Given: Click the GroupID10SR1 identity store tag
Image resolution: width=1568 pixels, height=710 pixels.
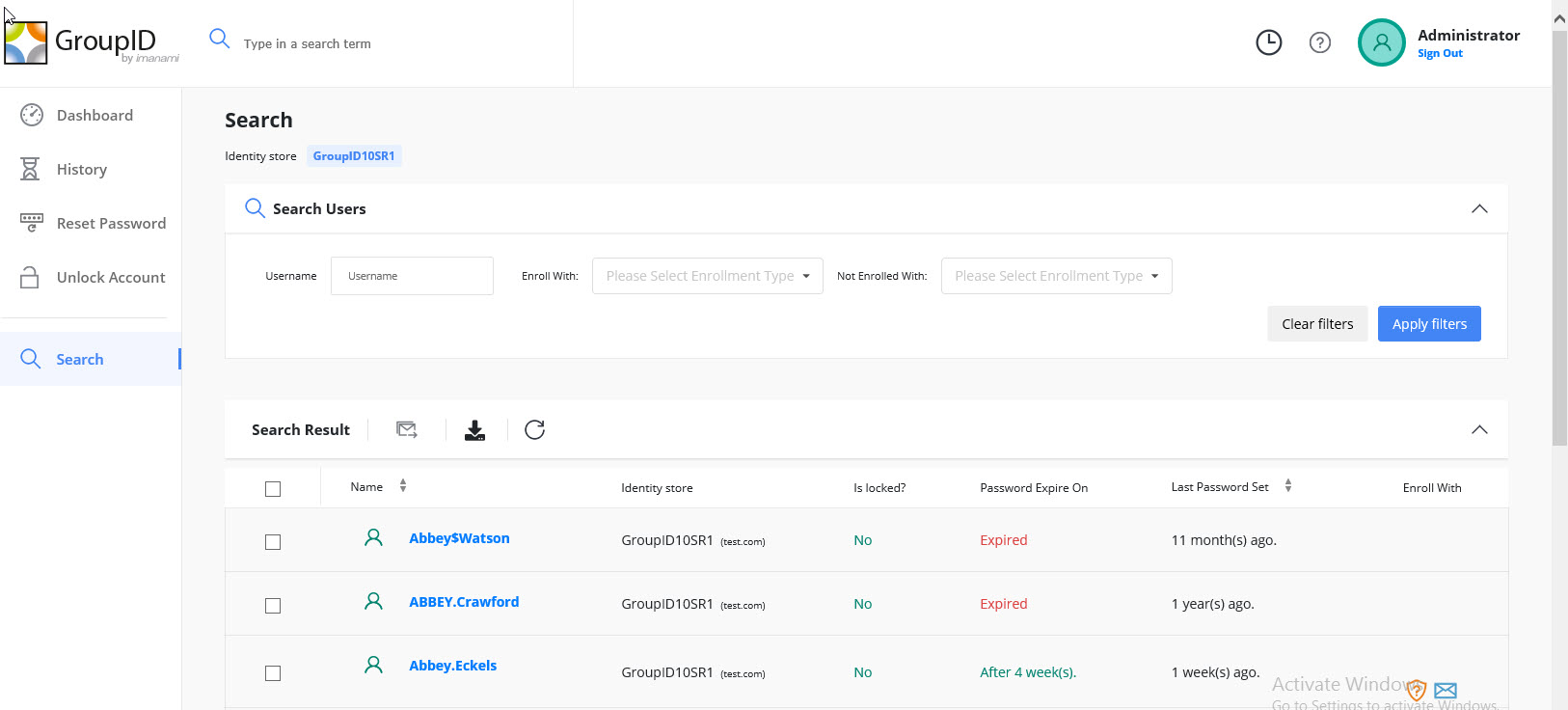Looking at the screenshot, I should pyautogui.click(x=354, y=156).
